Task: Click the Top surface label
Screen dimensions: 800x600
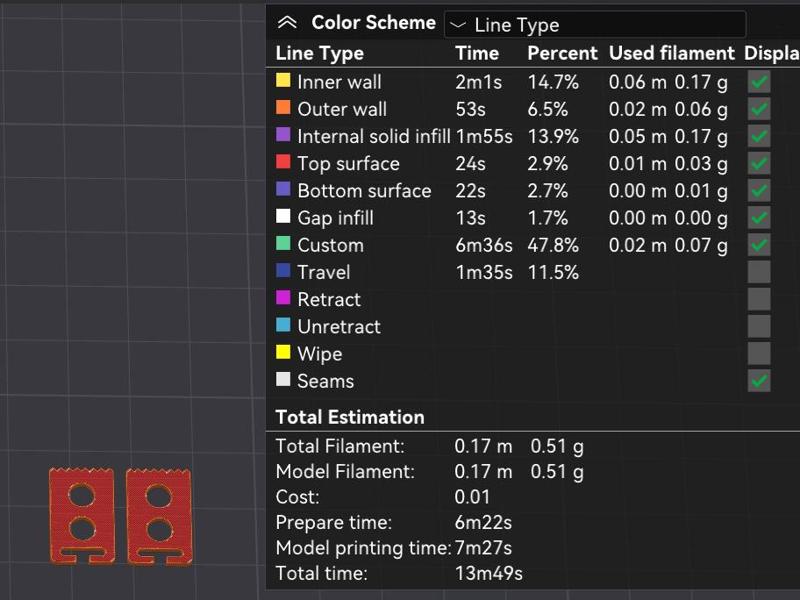Action: (x=348, y=164)
